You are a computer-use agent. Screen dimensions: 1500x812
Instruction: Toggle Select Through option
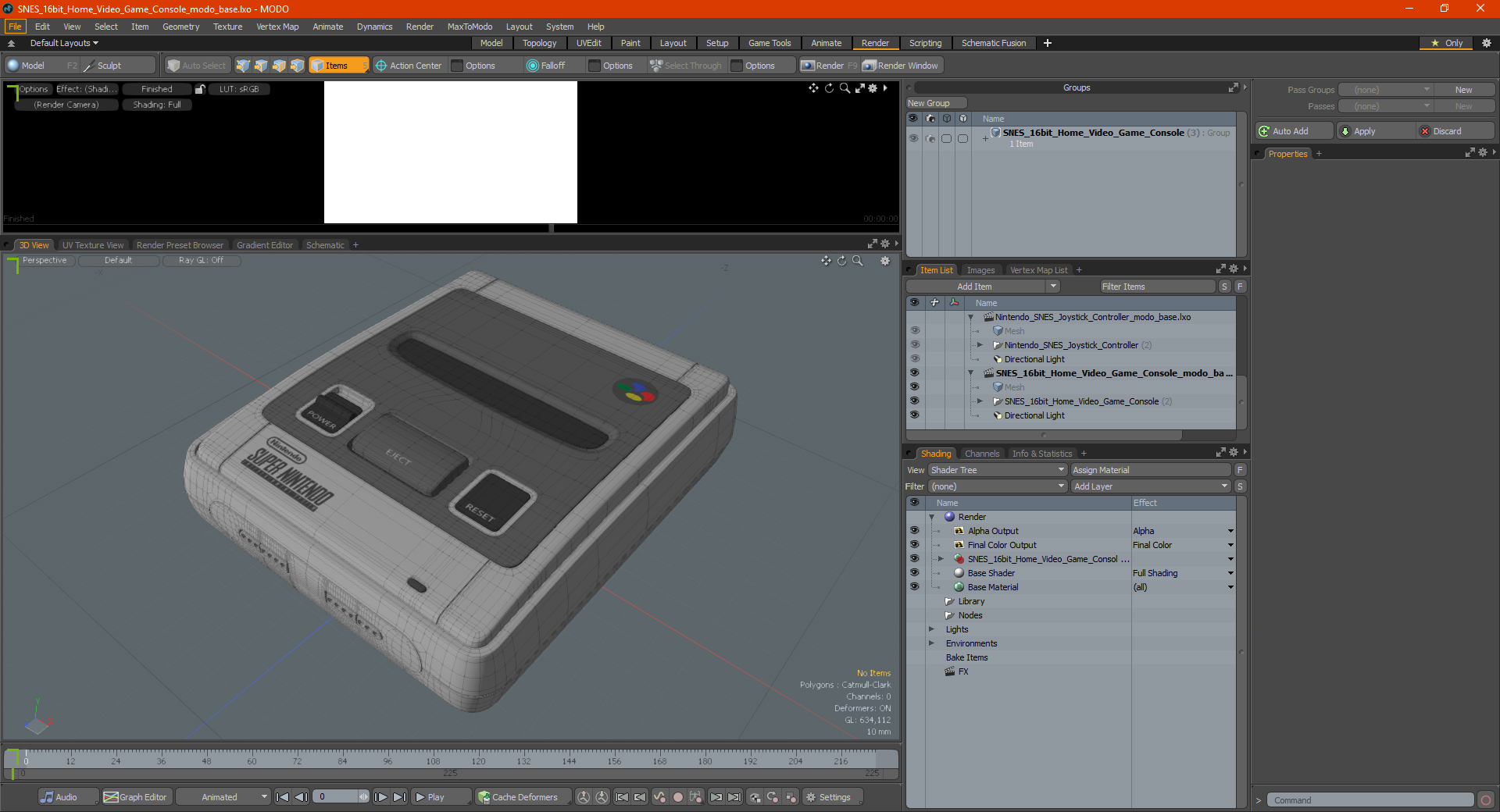(685, 66)
